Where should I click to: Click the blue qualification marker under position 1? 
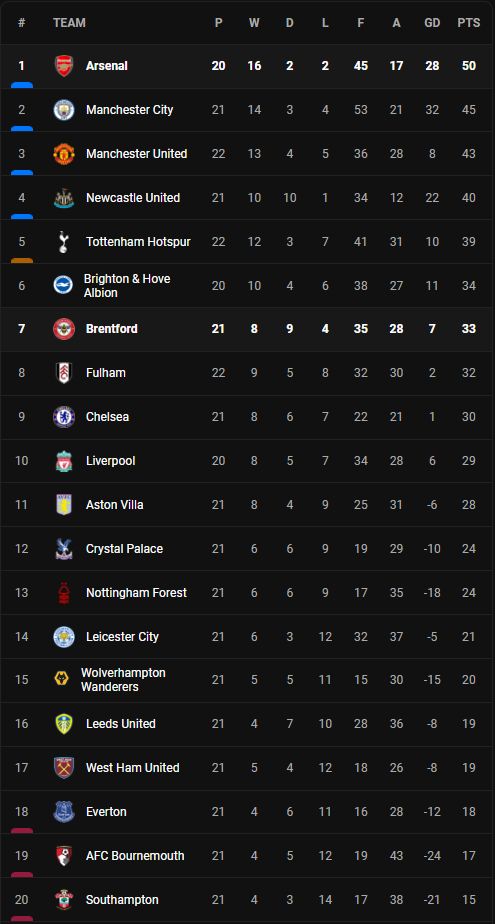pyautogui.click(x=22, y=85)
